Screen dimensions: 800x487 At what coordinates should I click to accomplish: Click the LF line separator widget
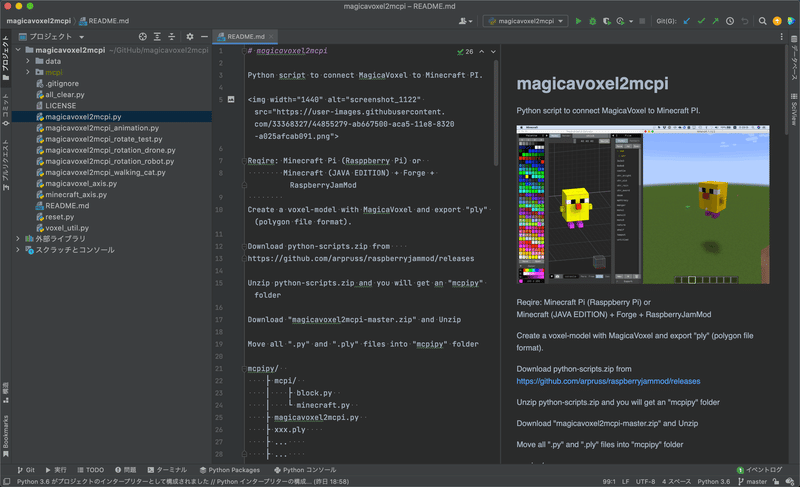point(626,481)
